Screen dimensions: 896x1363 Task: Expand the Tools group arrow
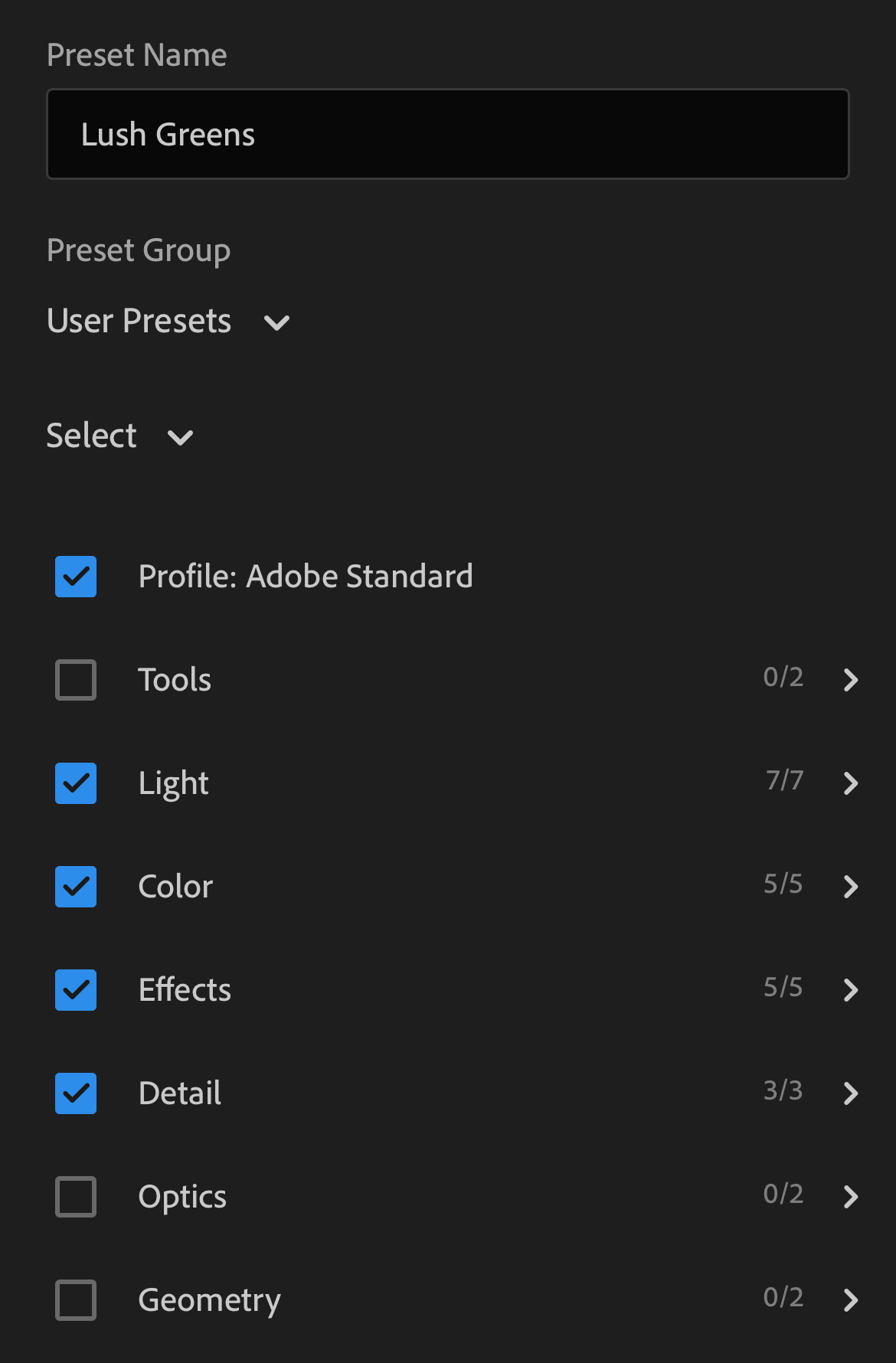(850, 680)
